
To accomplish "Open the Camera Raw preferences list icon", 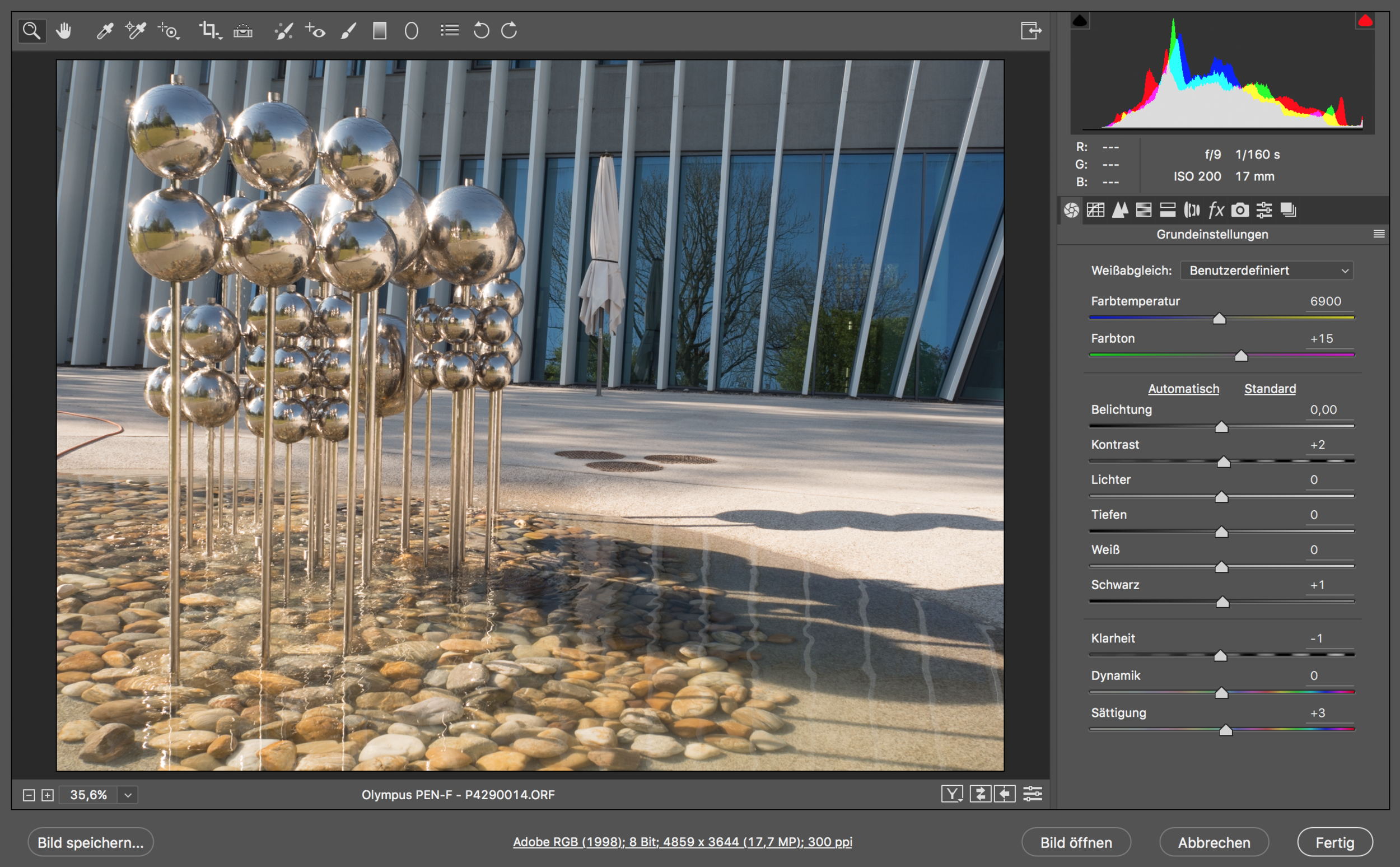I will point(450,30).
